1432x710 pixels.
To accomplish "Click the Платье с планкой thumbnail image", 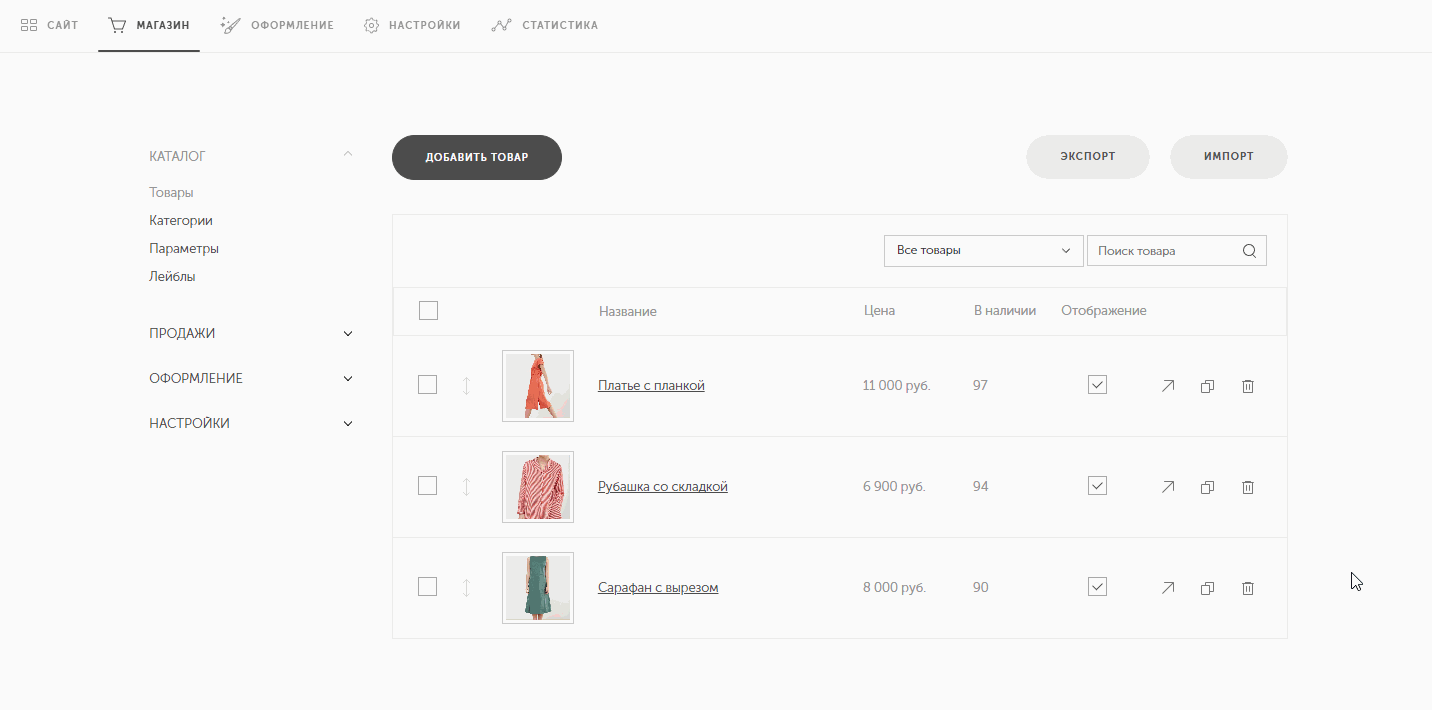I will (x=538, y=386).
